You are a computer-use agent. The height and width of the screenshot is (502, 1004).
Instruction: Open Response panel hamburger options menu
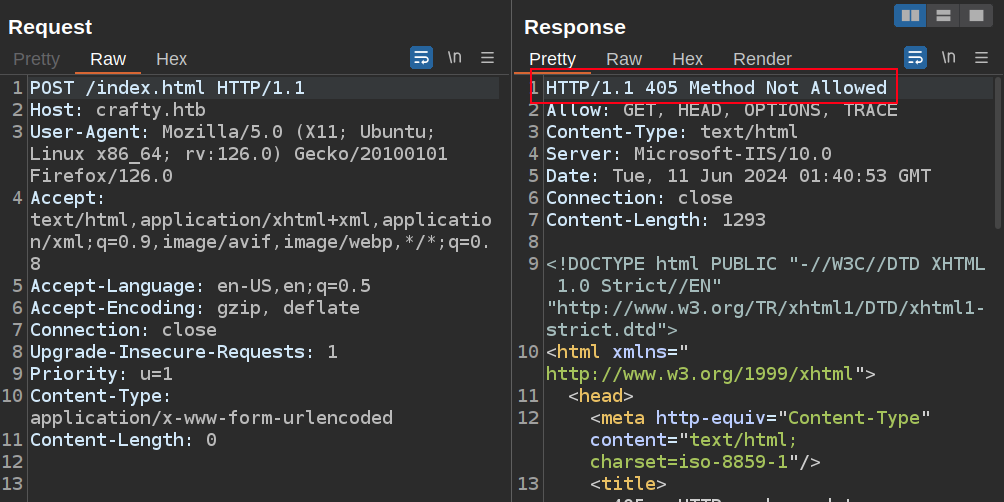point(982,58)
